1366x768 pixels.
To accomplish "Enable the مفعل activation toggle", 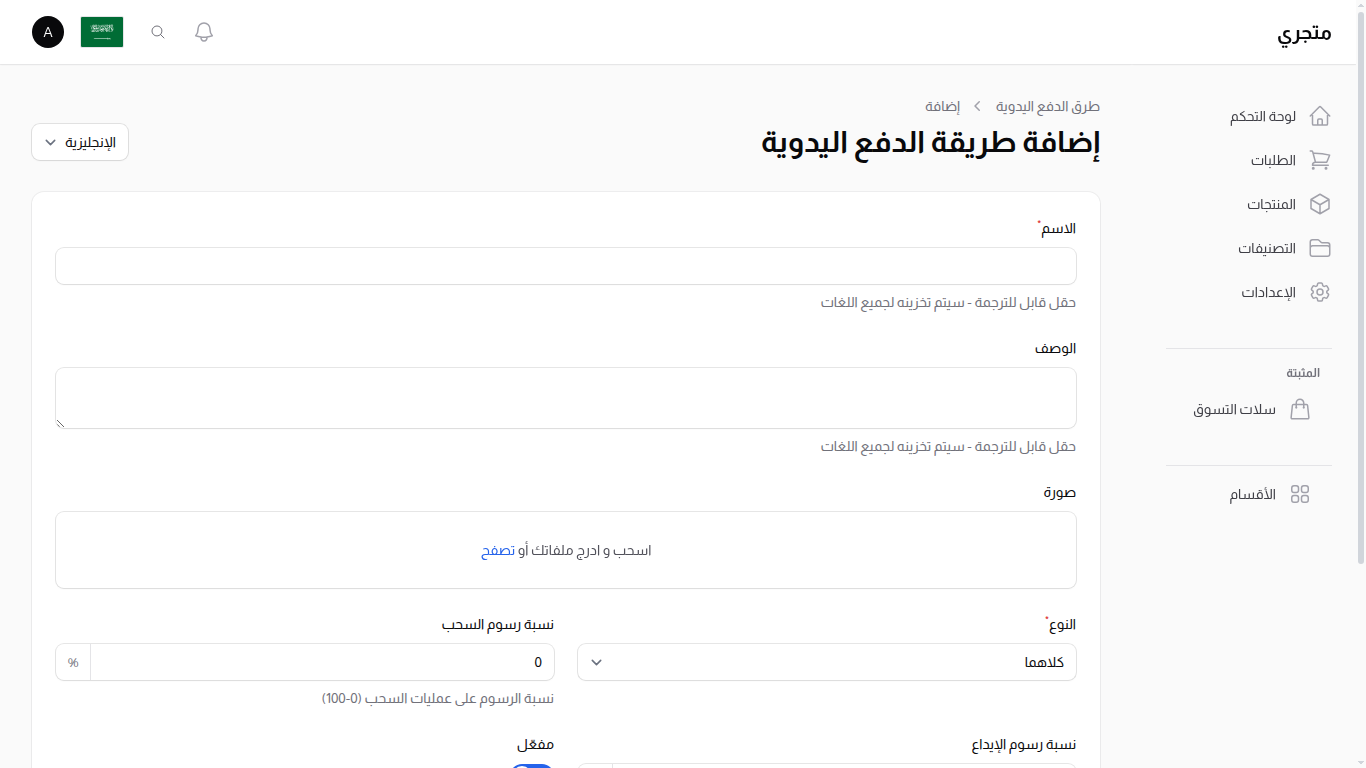I will pos(531,765).
